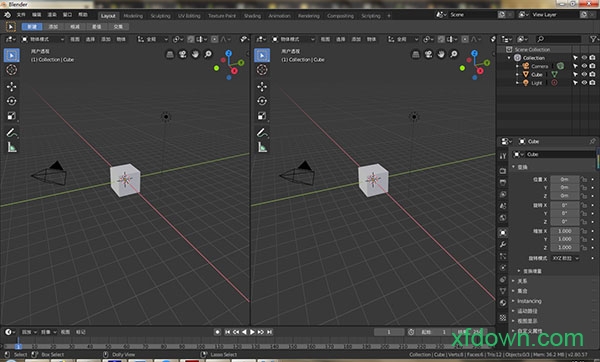Switch perspective/orthographic icon in right viewport
Screen dimensions: 600x362
[416, 54]
